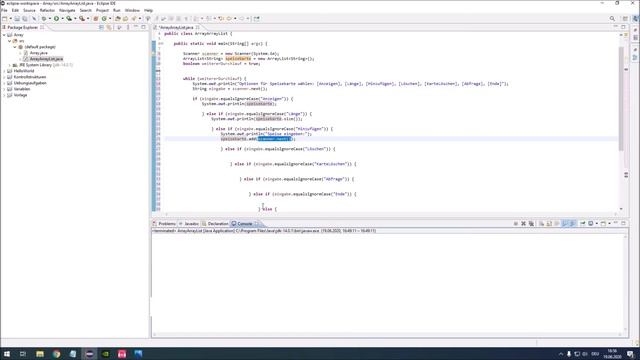
Task: Open the Refactor menu
Action: pos(47,10)
